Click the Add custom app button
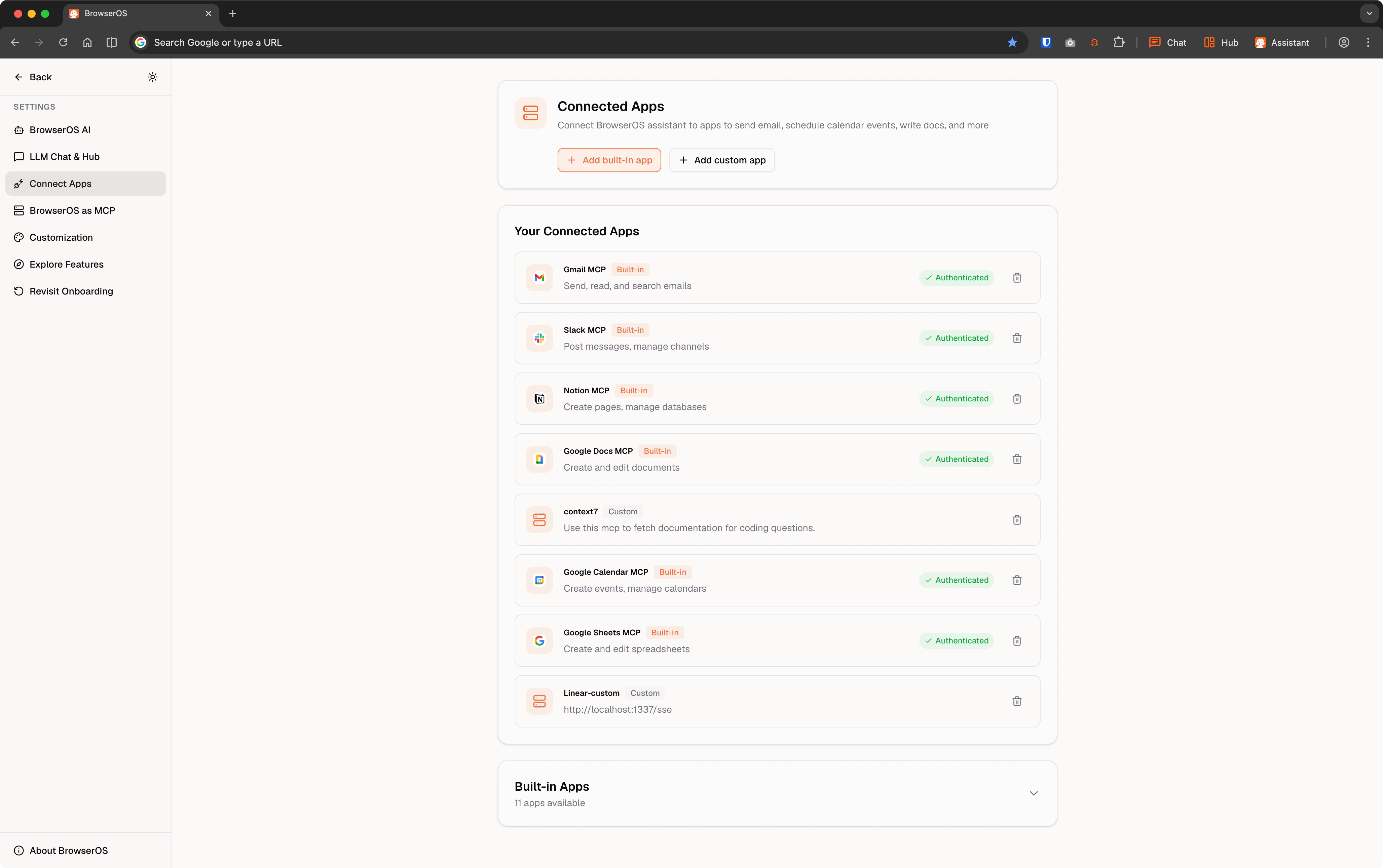 tap(722, 160)
